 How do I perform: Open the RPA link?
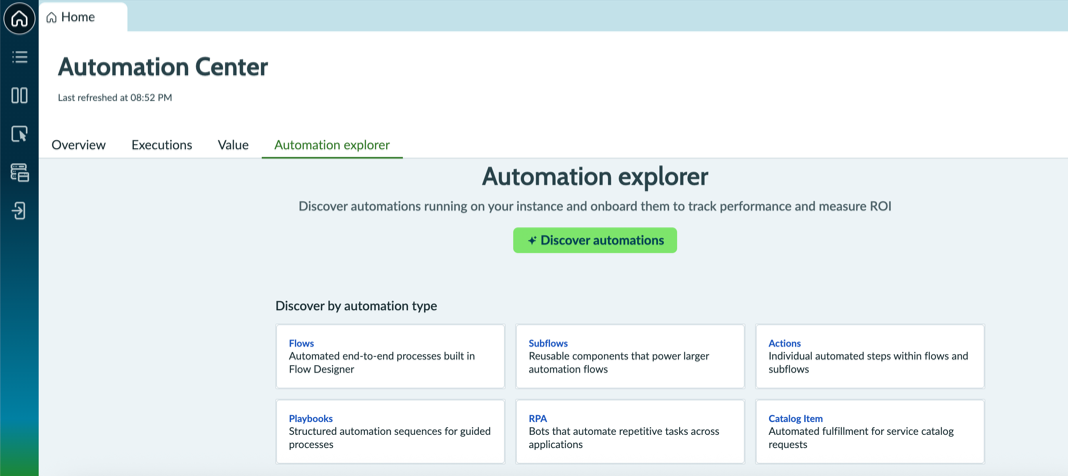tap(538, 419)
